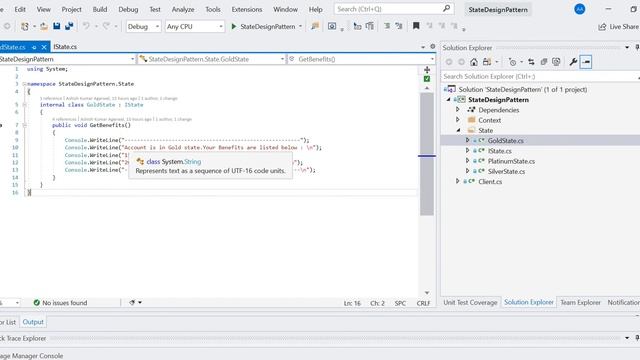Collapse the GoldState class outline on line 5
Screen dimensions: 640x360
(x=24, y=105)
